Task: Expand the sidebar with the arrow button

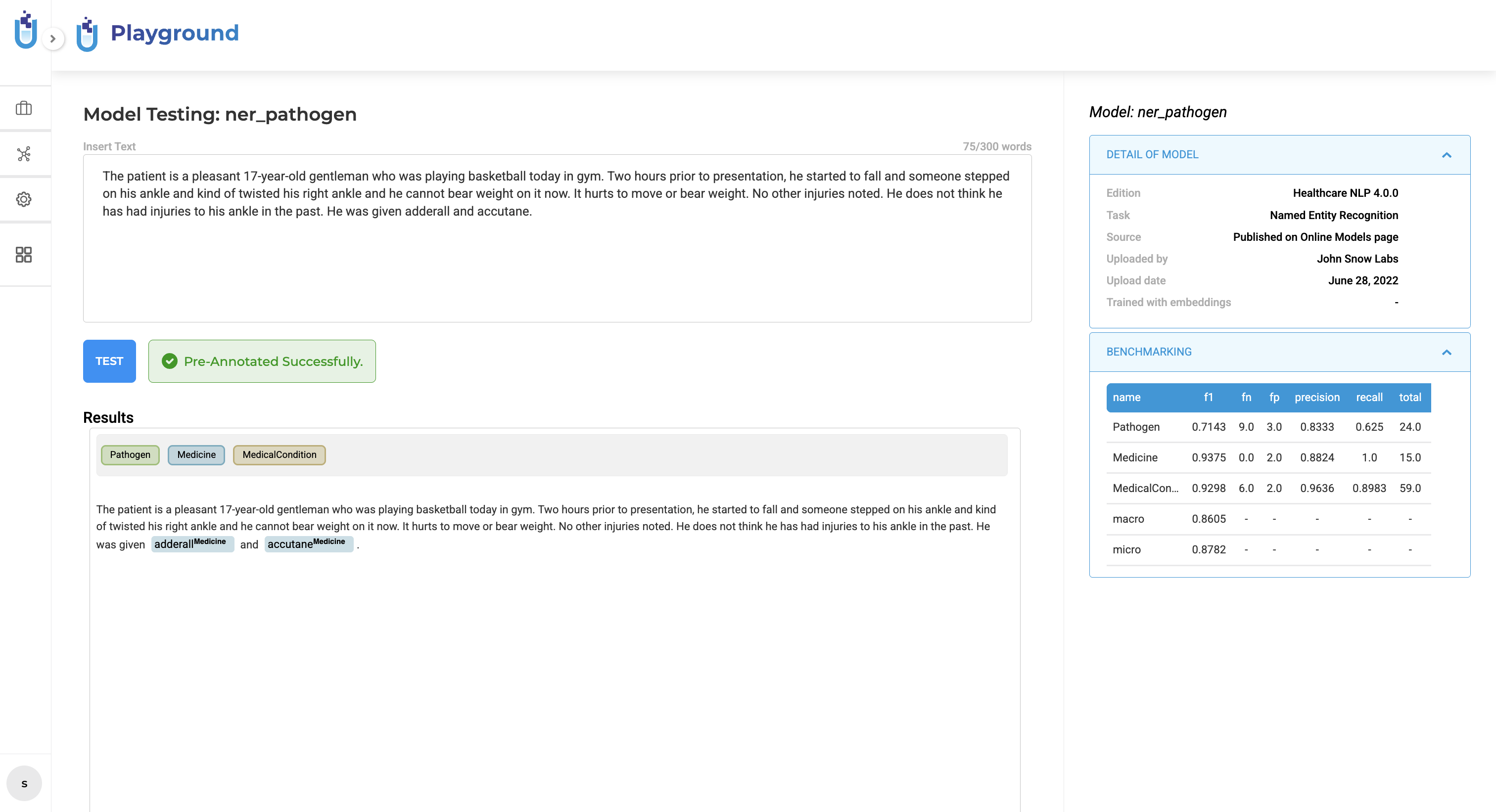Action: [x=53, y=39]
